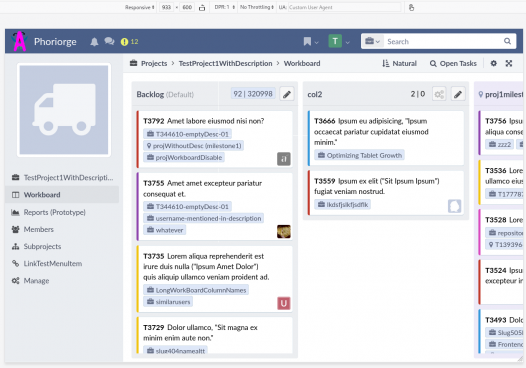
Task: Toggle touch simulation hand icon
Action: click(x=411, y=7)
